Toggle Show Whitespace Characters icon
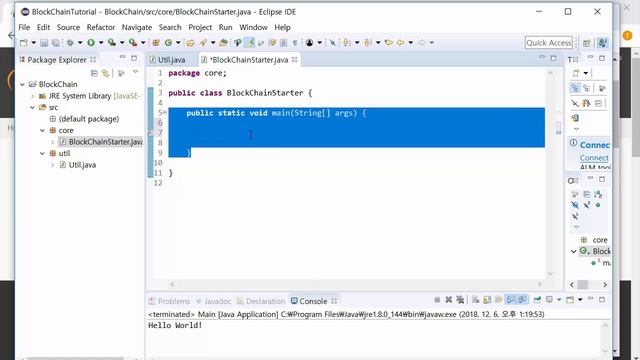640x360 pixels. click(x=295, y=42)
